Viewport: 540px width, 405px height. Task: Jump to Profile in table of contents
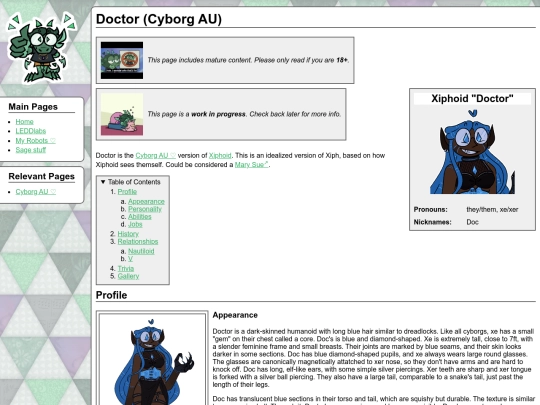click(127, 191)
